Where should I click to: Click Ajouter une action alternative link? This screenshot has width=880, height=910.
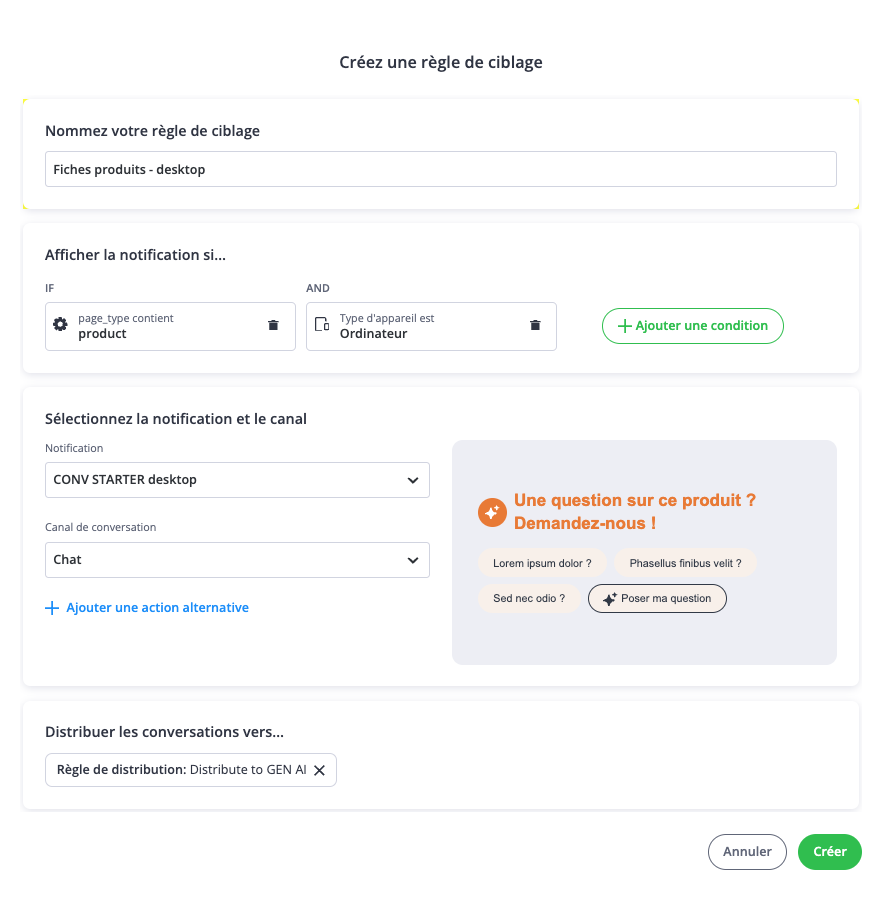pos(157,608)
